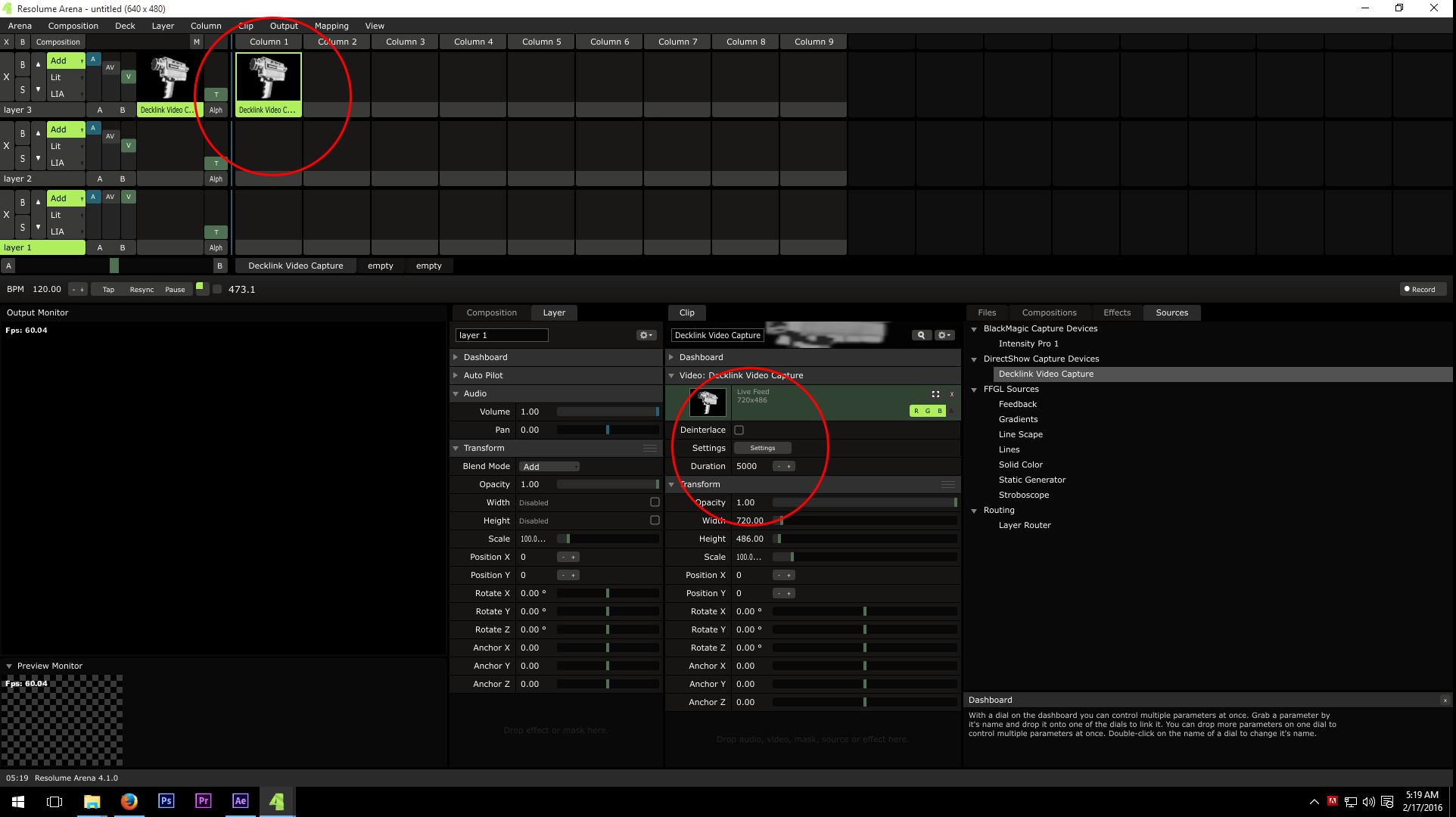Open the layer 1 panel gear menu
Image resolution: width=1456 pixels, height=817 pixels.
click(x=646, y=335)
